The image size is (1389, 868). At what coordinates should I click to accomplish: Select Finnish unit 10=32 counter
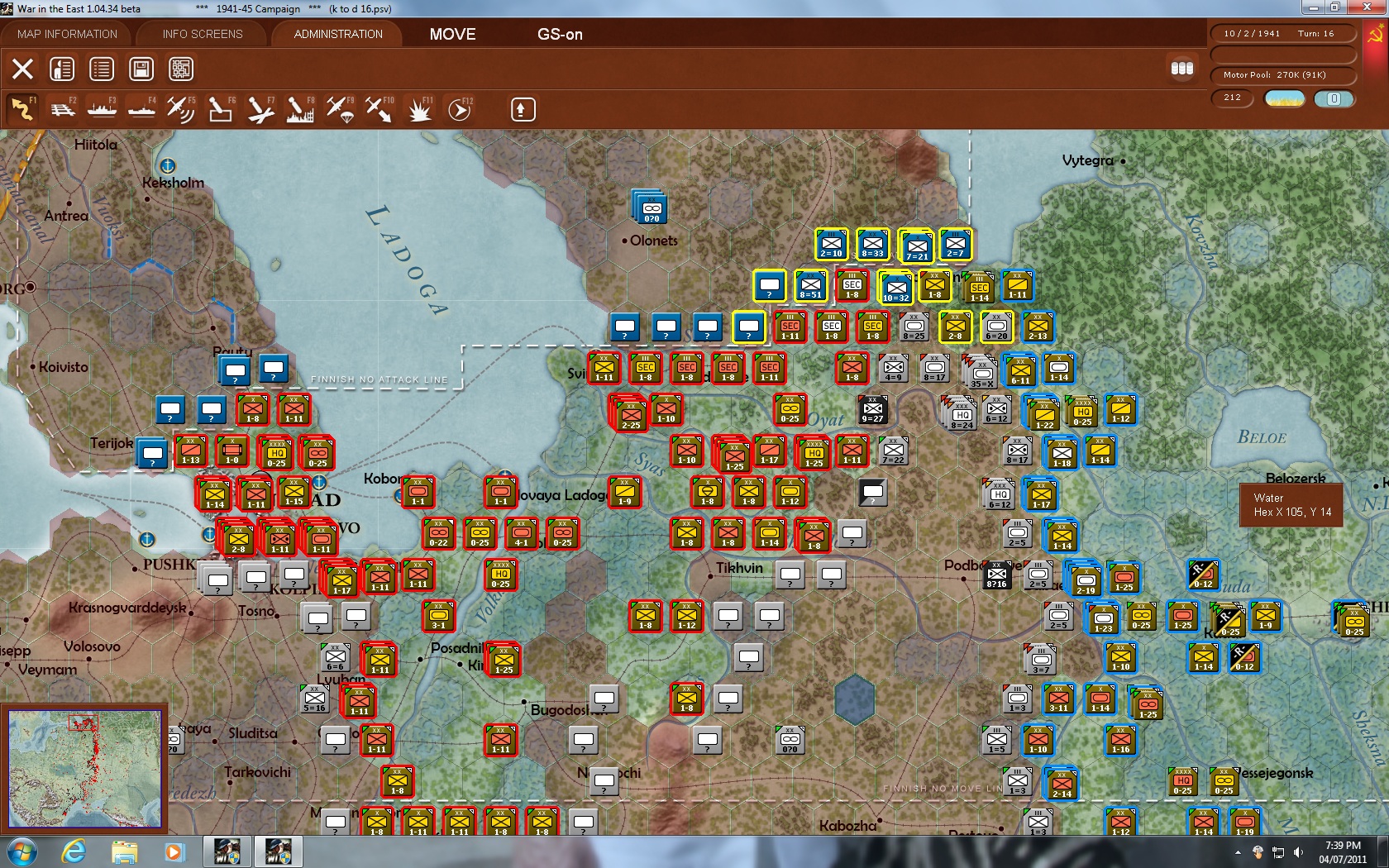[x=895, y=288]
